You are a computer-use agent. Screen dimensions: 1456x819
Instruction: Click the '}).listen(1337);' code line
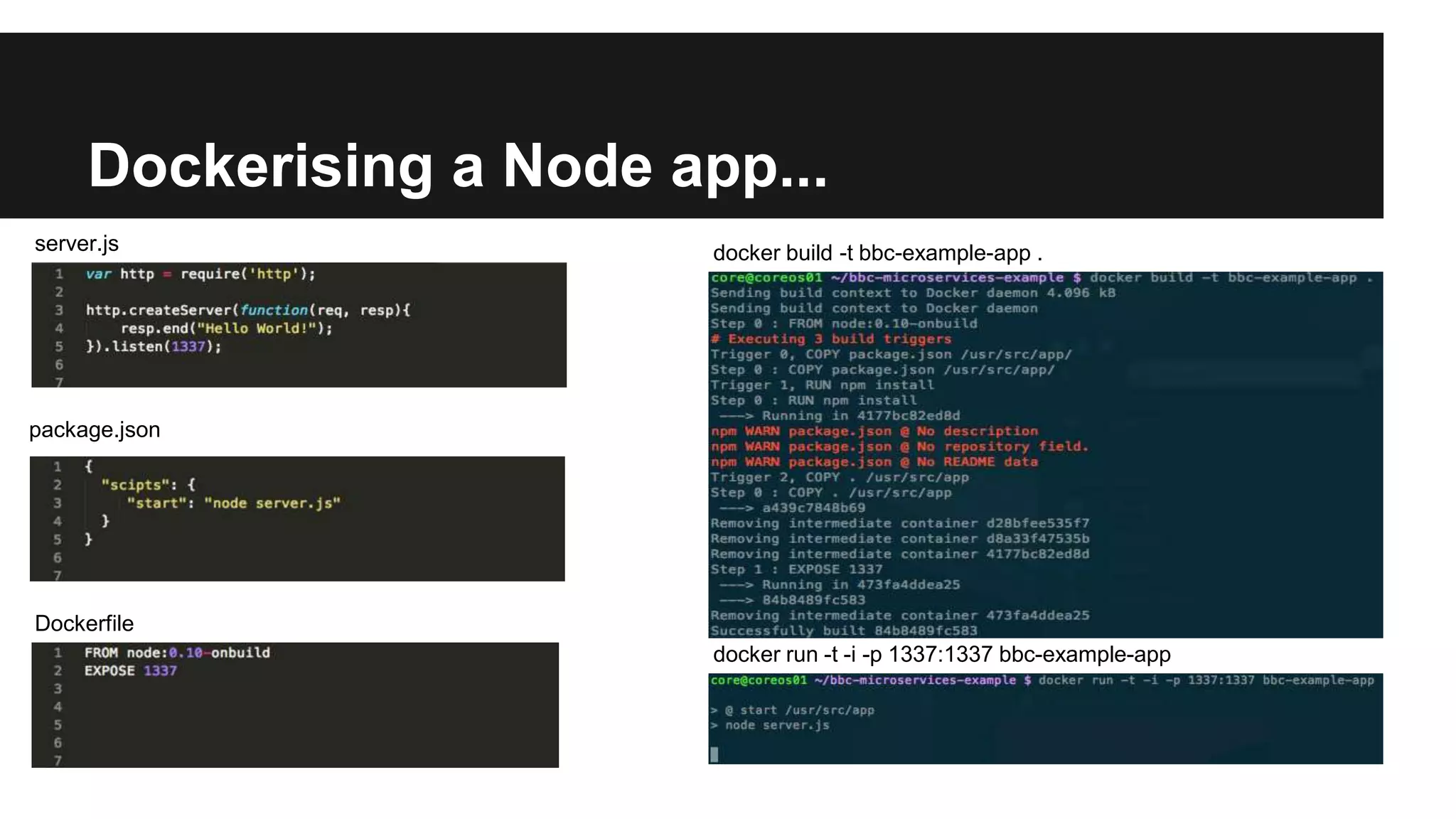pos(154,347)
